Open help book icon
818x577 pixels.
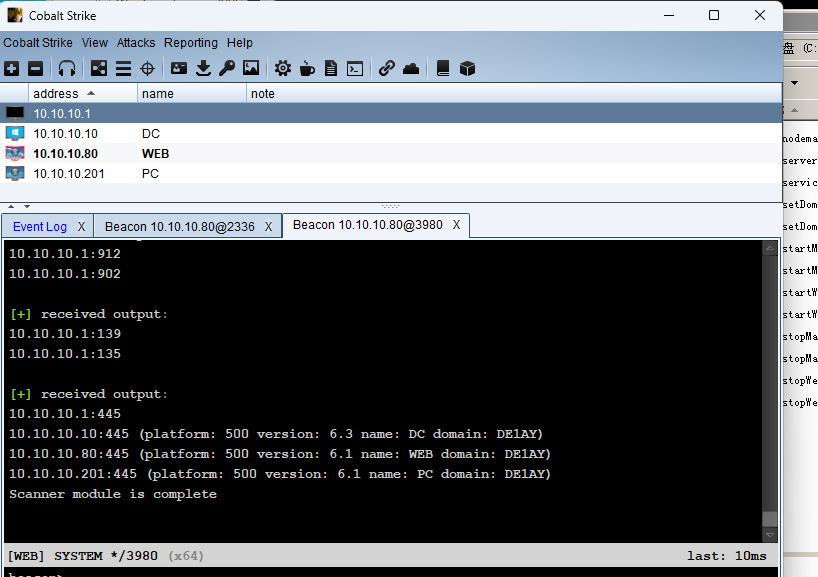443,68
